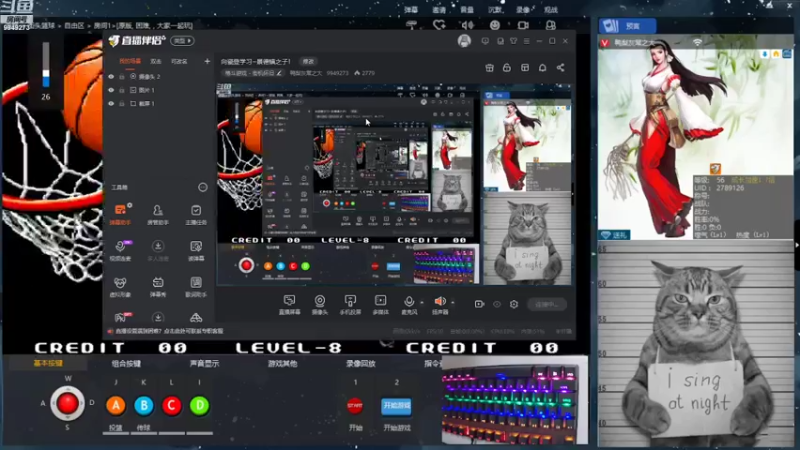Click the red C game button
The width and height of the screenshot is (800, 450).
click(x=171, y=405)
